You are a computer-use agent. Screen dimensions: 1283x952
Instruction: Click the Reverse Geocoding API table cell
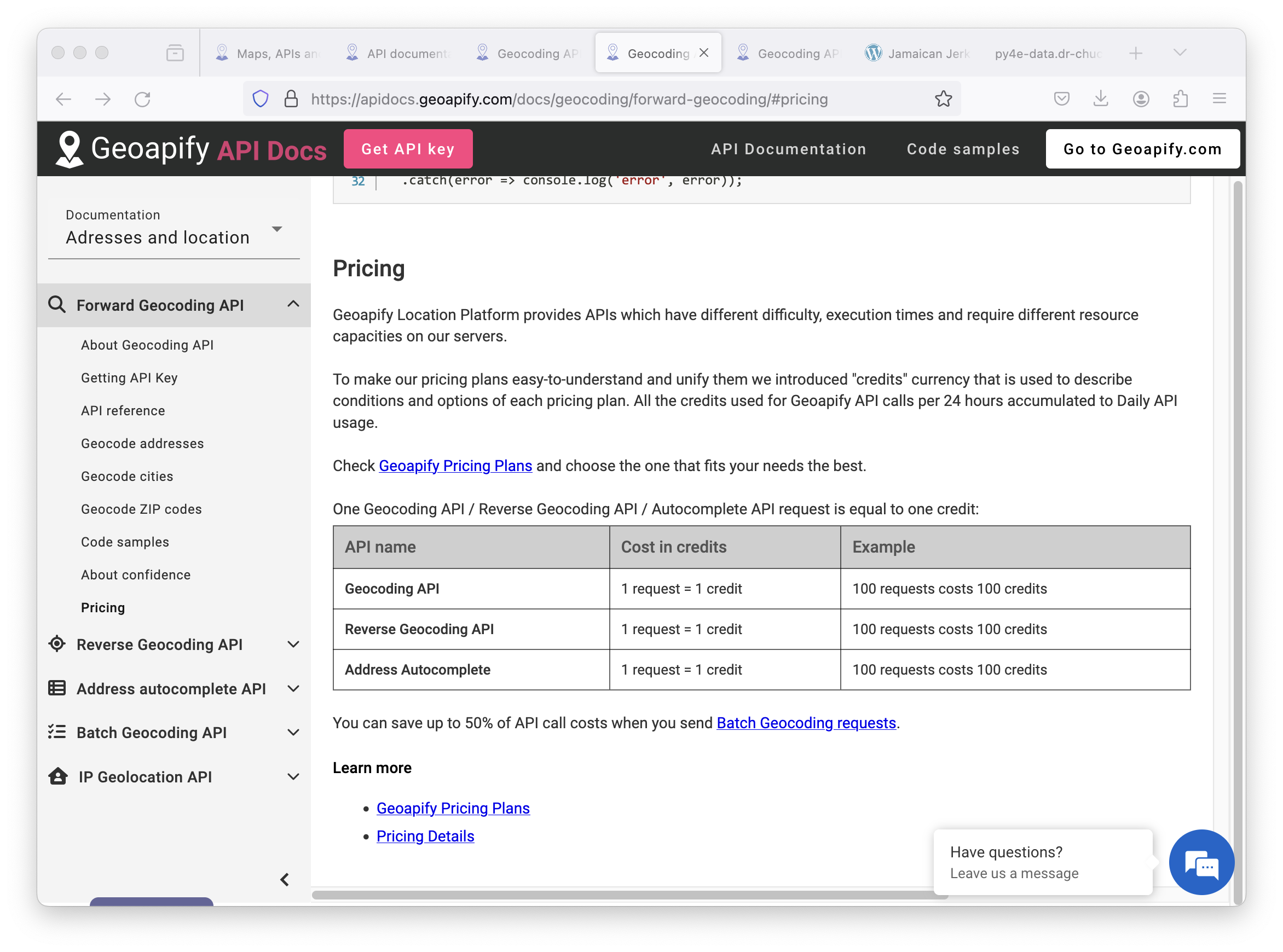(x=471, y=629)
